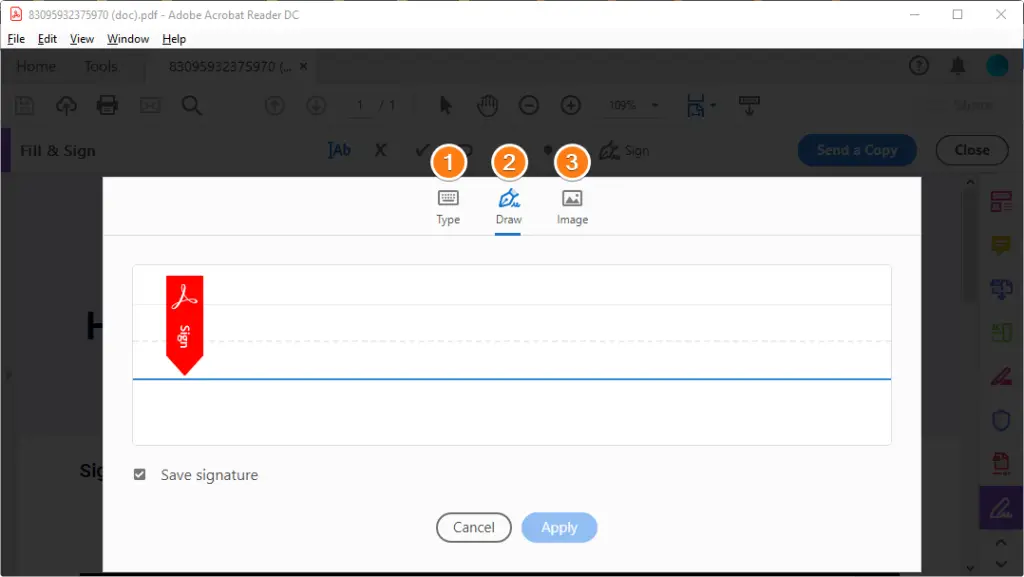Click the Zoom out minus icon
1024x577 pixels.
pyautogui.click(x=529, y=105)
